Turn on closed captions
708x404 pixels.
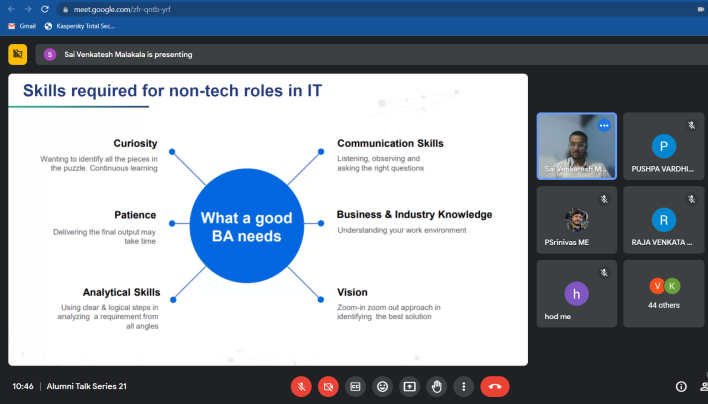tap(355, 386)
